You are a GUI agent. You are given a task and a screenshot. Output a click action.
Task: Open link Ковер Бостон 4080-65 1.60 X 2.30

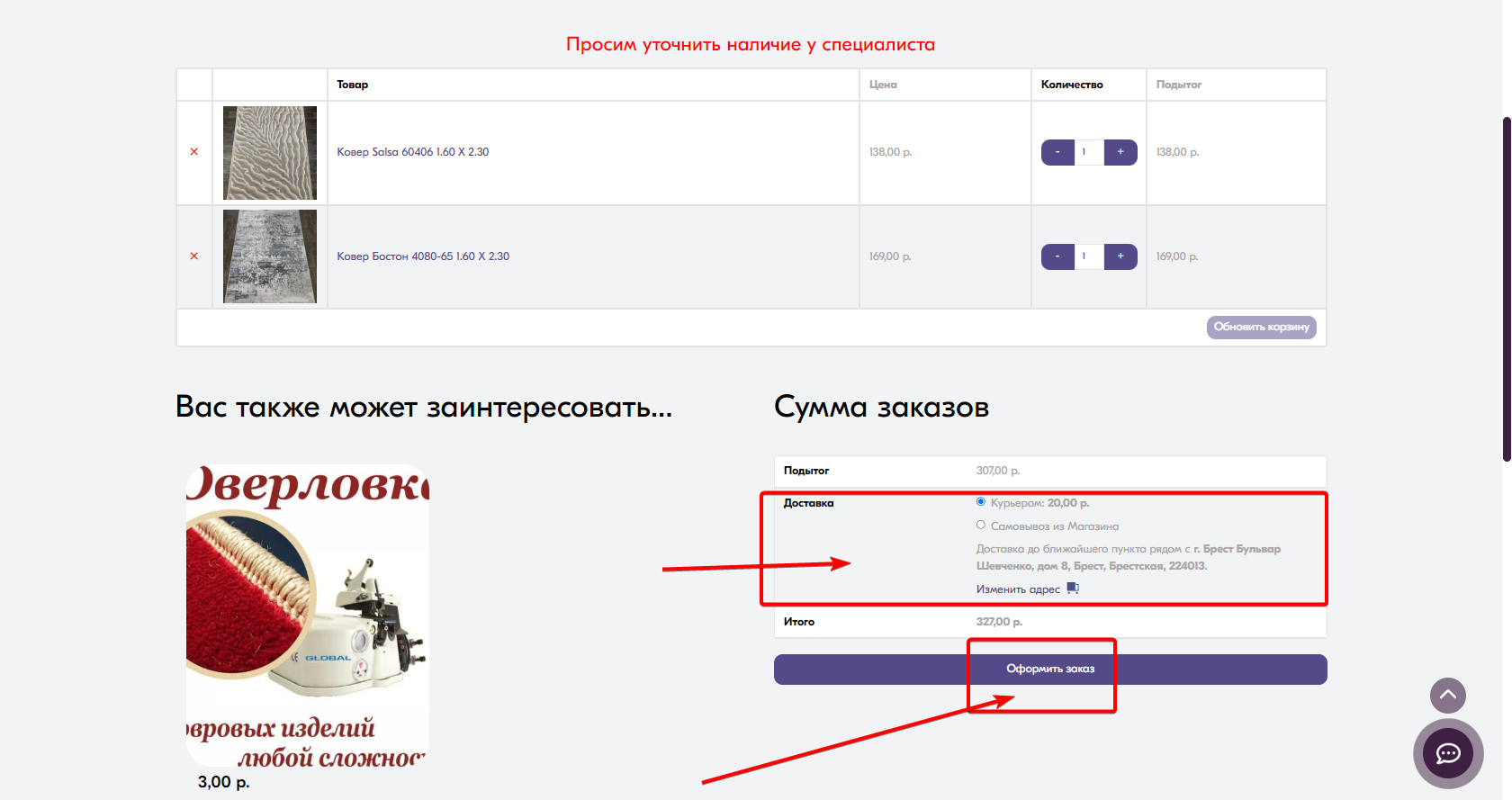pyautogui.click(x=423, y=256)
